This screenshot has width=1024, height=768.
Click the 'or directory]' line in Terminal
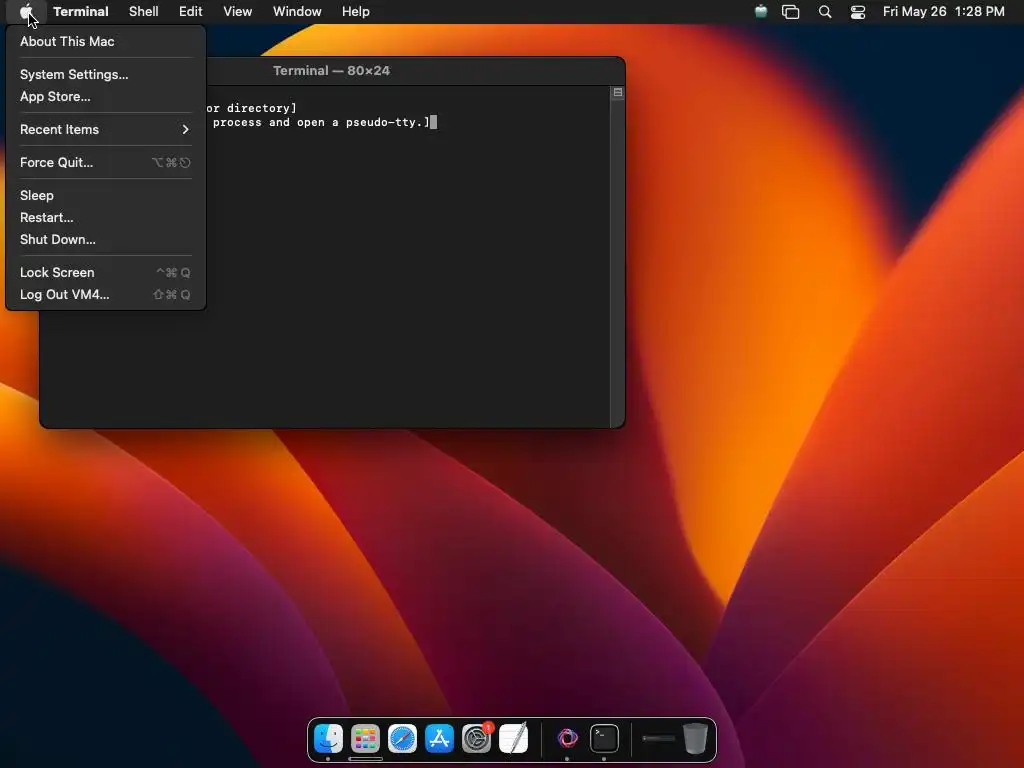(x=251, y=108)
